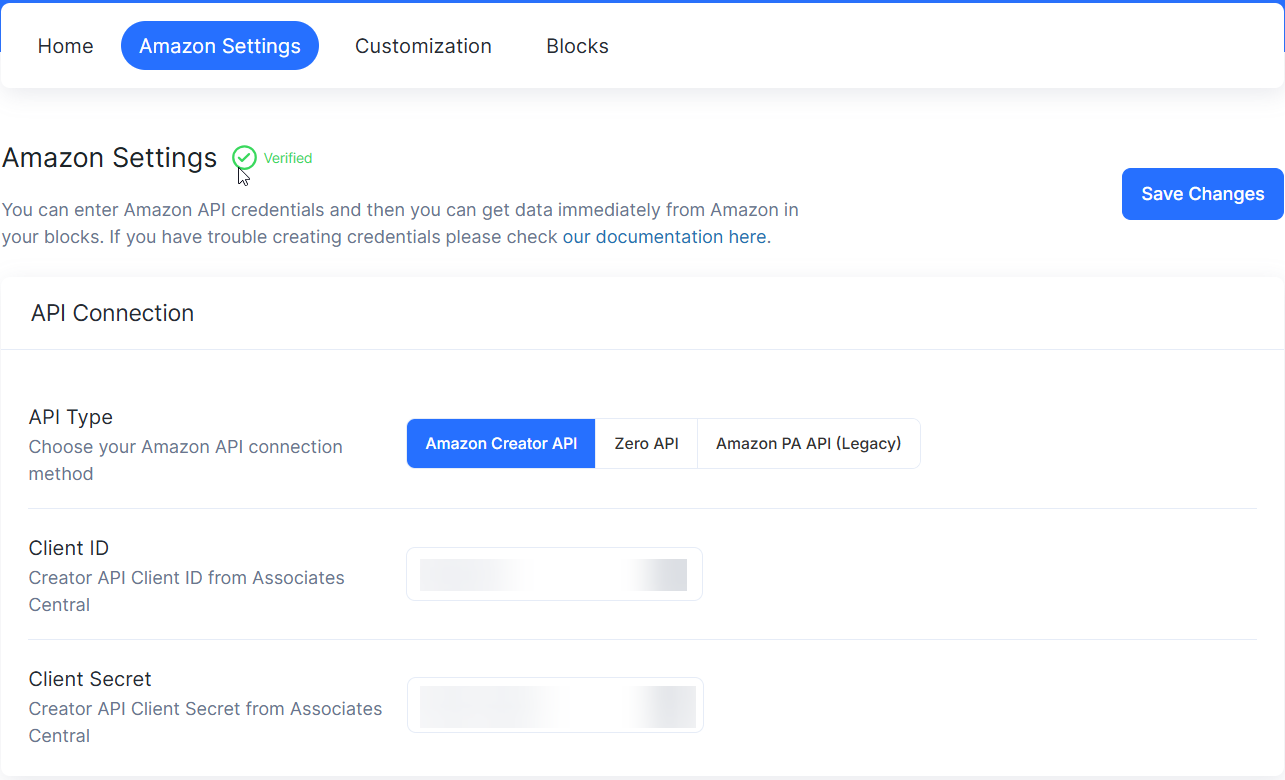Focus the Client ID input field
The width and height of the screenshot is (1285, 780).
point(554,574)
